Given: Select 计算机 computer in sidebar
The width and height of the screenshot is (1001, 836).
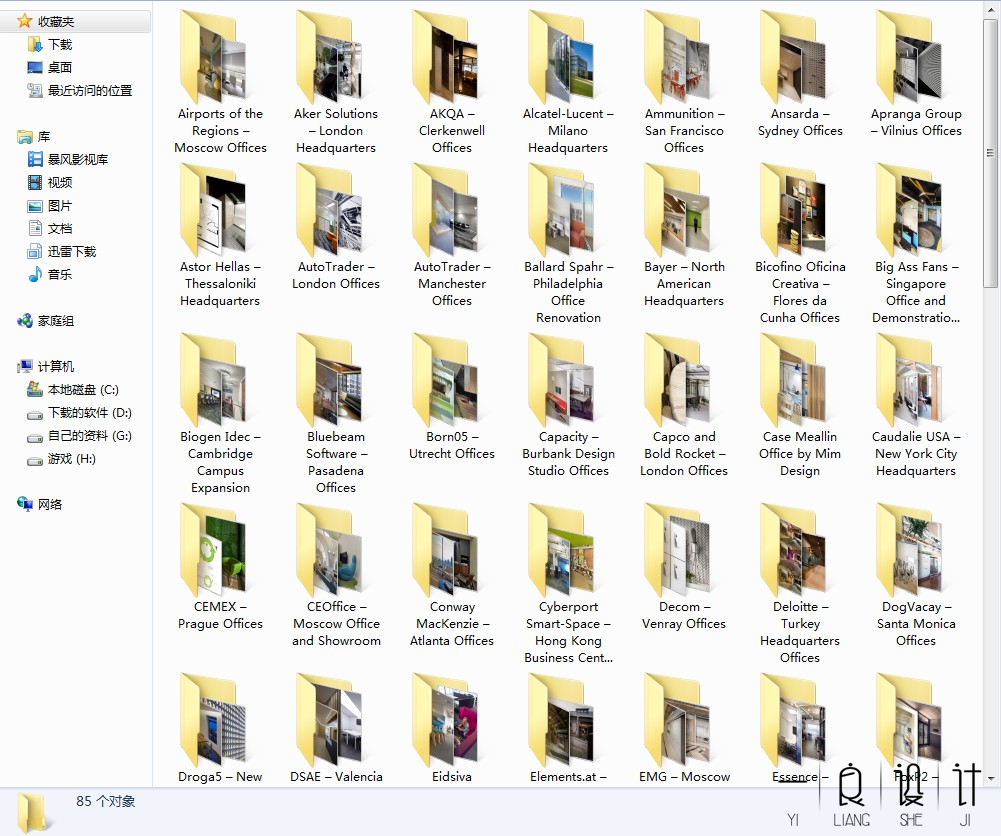Looking at the screenshot, I should click(45, 366).
